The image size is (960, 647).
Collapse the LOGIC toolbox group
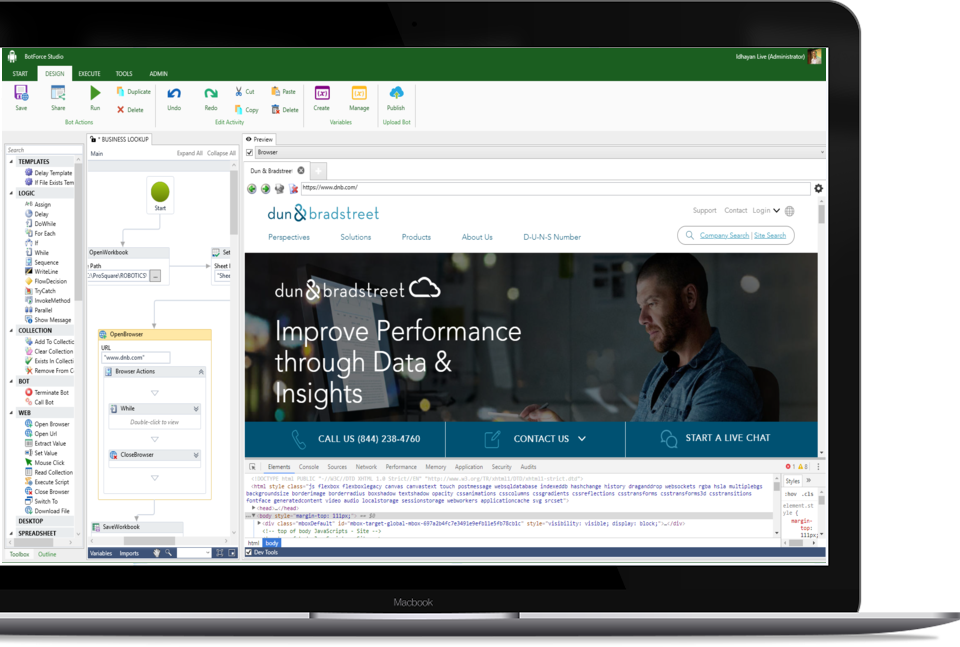point(11,193)
